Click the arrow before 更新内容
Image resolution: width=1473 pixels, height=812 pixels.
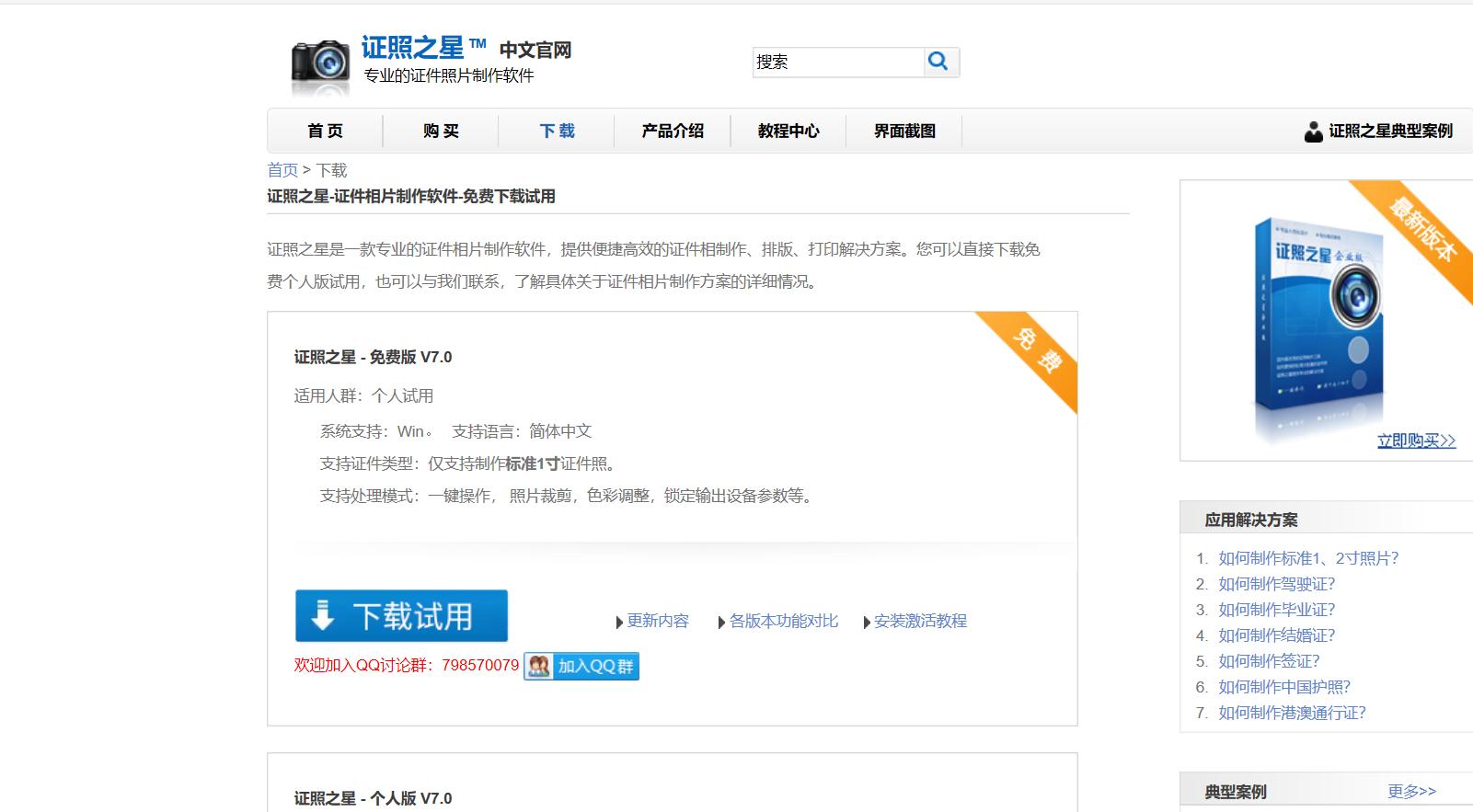[x=619, y=623]
